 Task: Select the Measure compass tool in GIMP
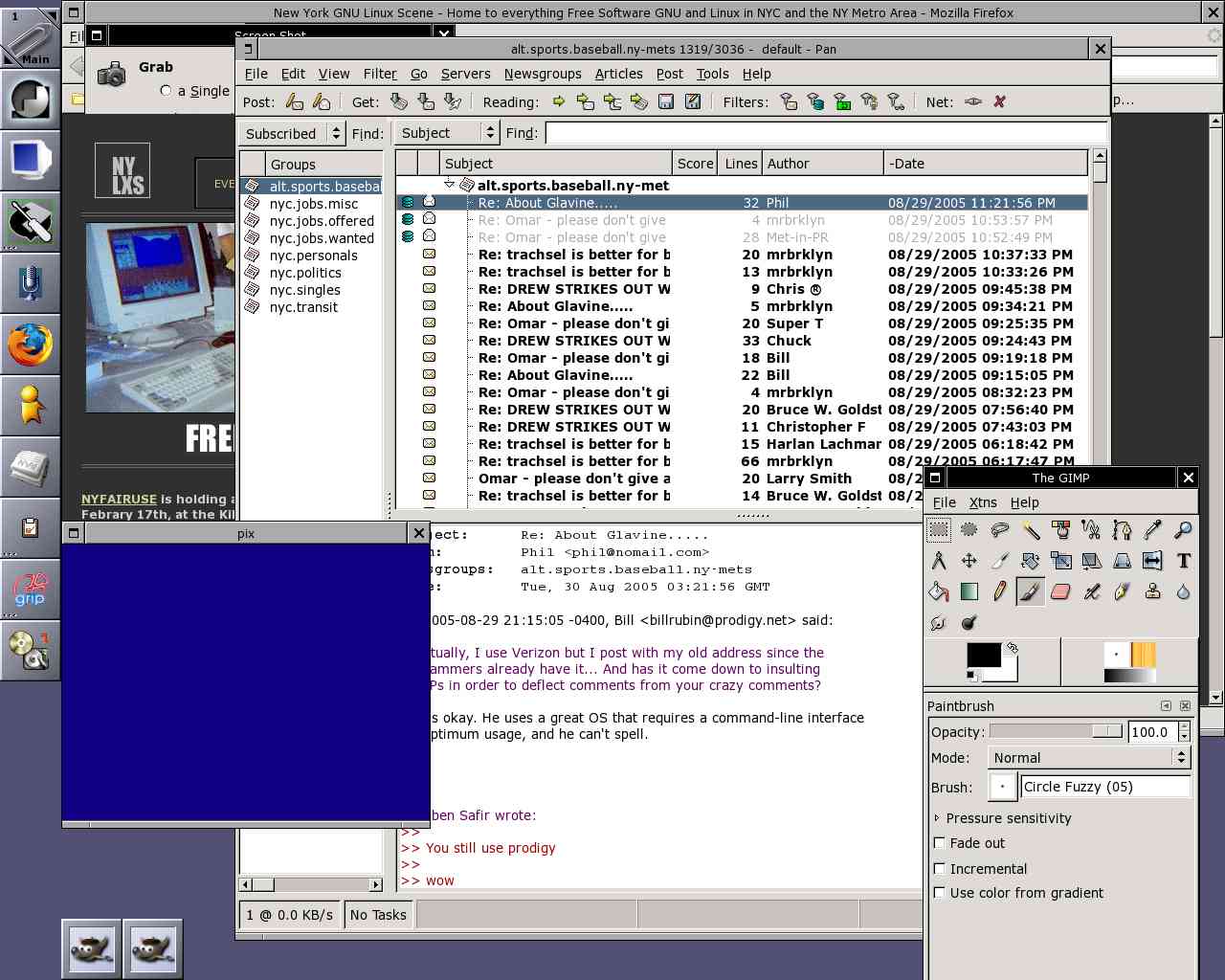click(x=939, y=561)
